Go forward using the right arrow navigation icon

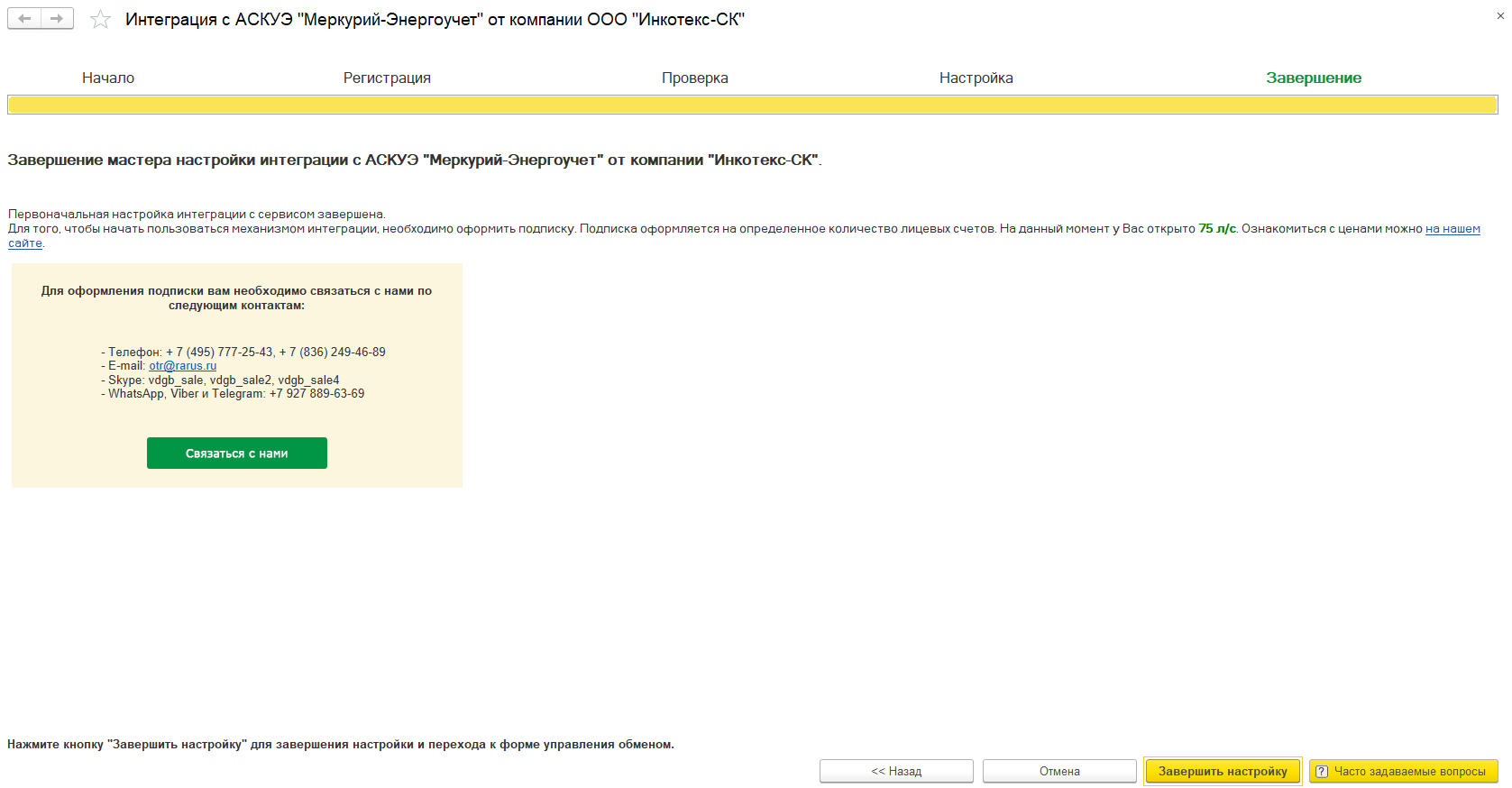pos(57,19)
